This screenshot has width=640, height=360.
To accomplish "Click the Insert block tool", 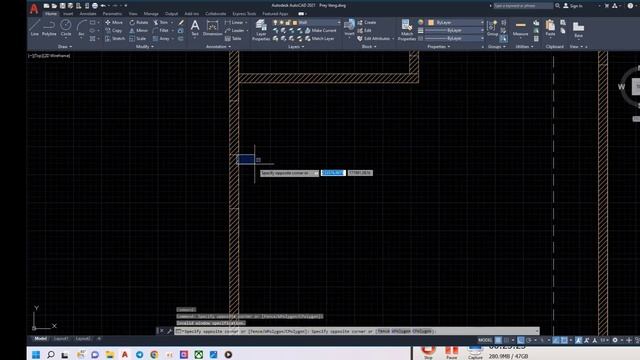I will point(349,28).
